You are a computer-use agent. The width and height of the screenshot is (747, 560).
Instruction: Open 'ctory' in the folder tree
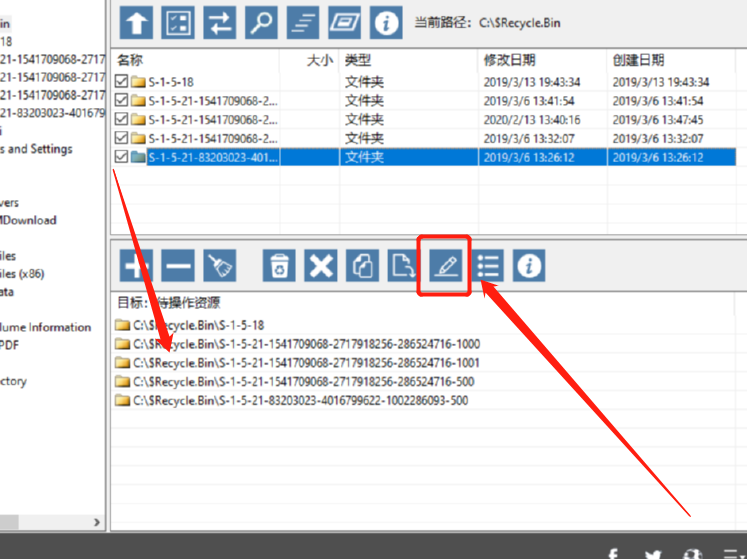13,381
